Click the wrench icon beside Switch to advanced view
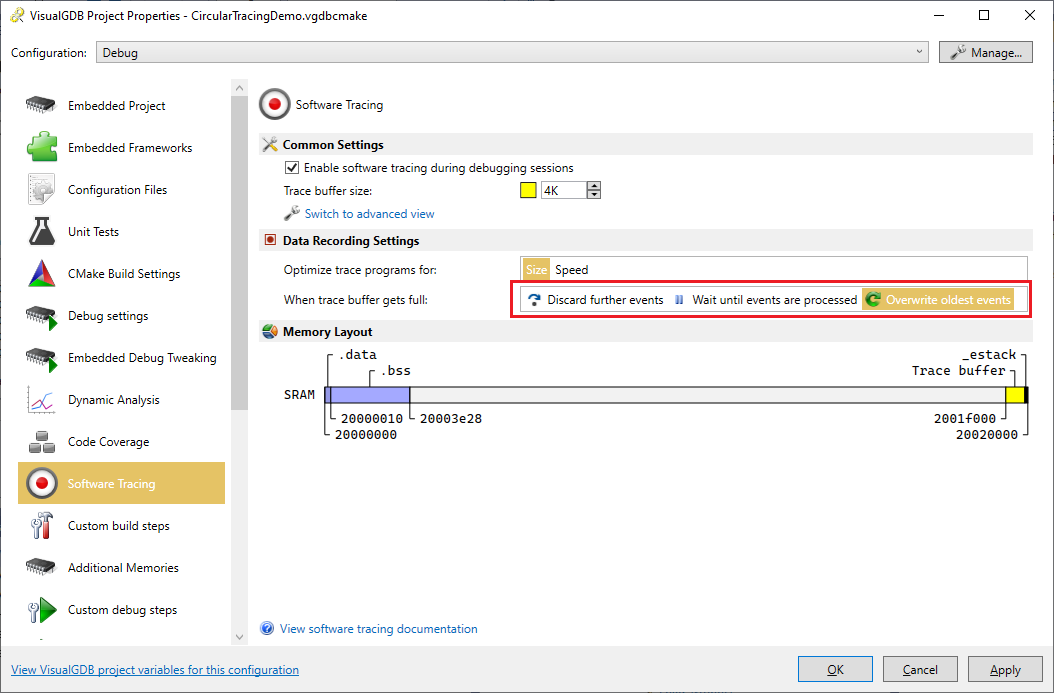Image resolution: width=1054 pixels, height=693 pixels. point(291,213)
